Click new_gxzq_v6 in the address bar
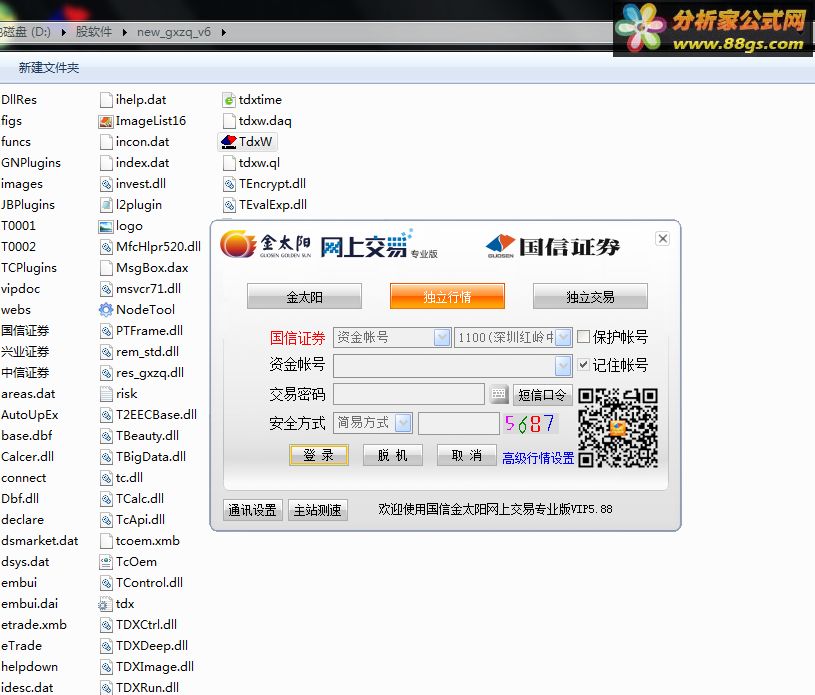 (174, 32)
